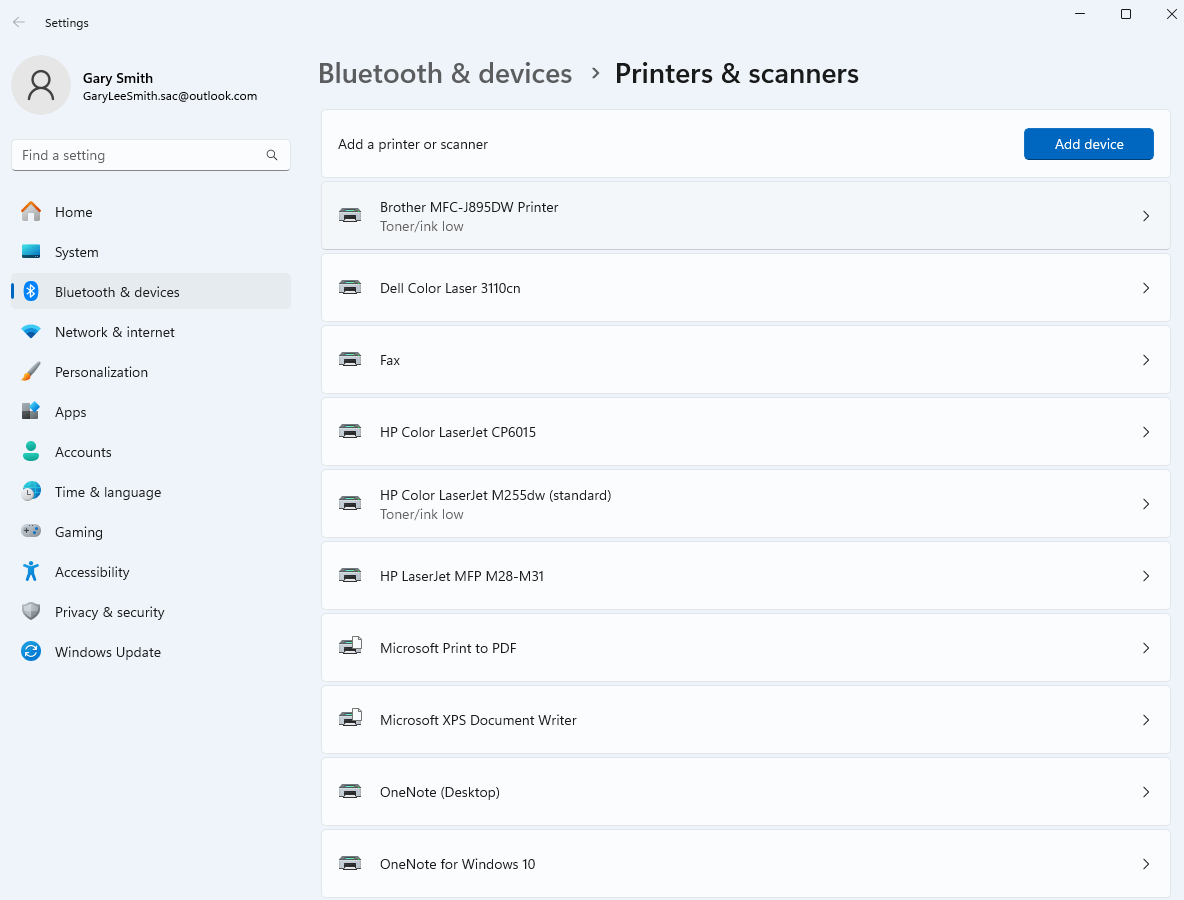Select the Apps section

click(70, 412)
